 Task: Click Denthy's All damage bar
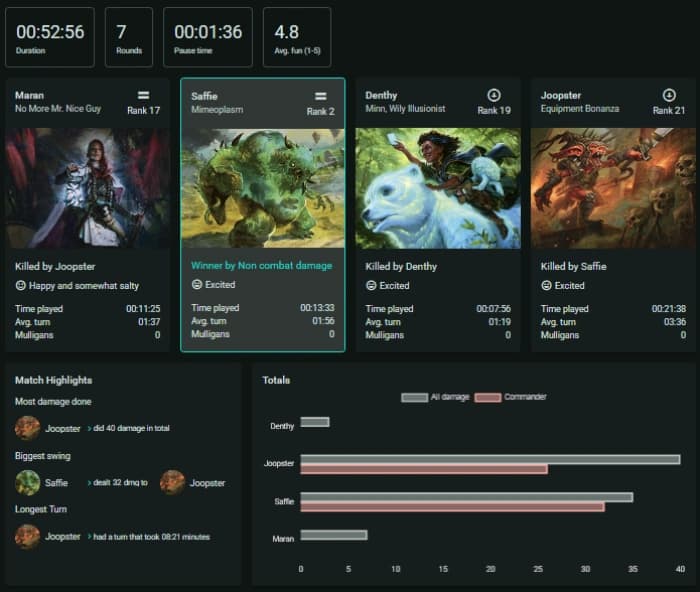[315, 422]
